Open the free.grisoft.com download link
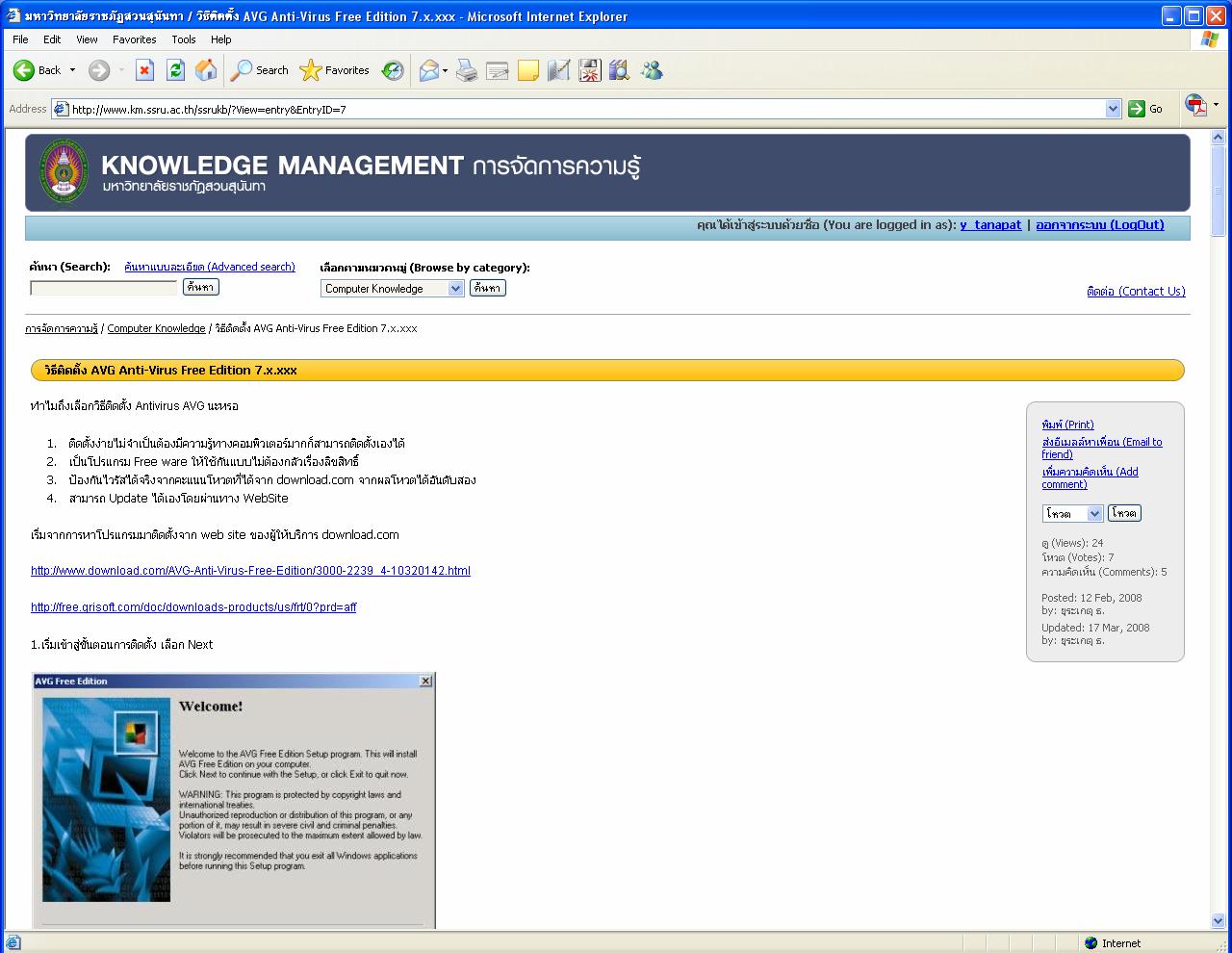1232x953 pixels. pos(193,607)
